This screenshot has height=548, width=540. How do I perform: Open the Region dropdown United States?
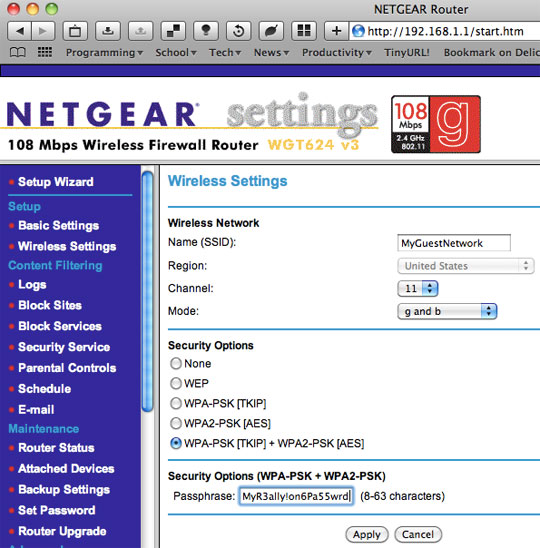pos(466,266)
